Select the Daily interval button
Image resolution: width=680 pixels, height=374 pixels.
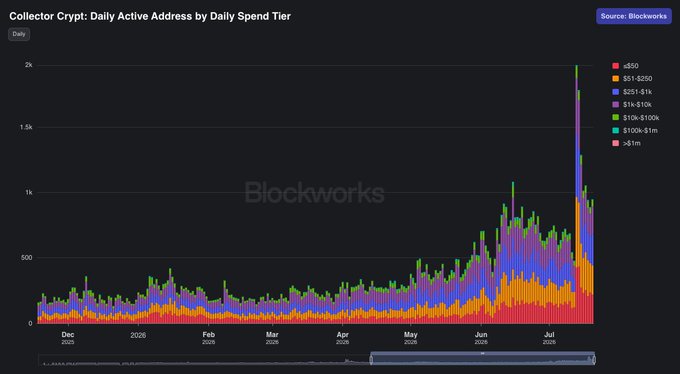(x=19, y=34)
